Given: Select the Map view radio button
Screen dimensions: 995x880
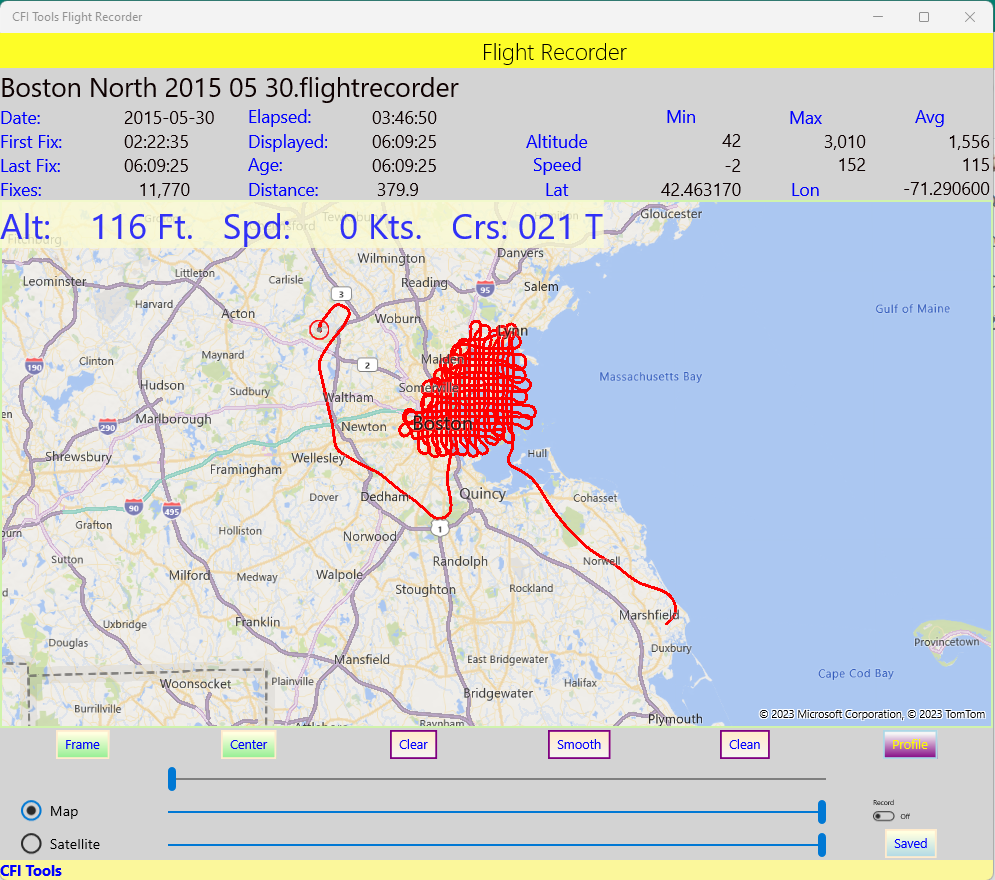Looking at the screenshot, I should [x=31, y=811].
